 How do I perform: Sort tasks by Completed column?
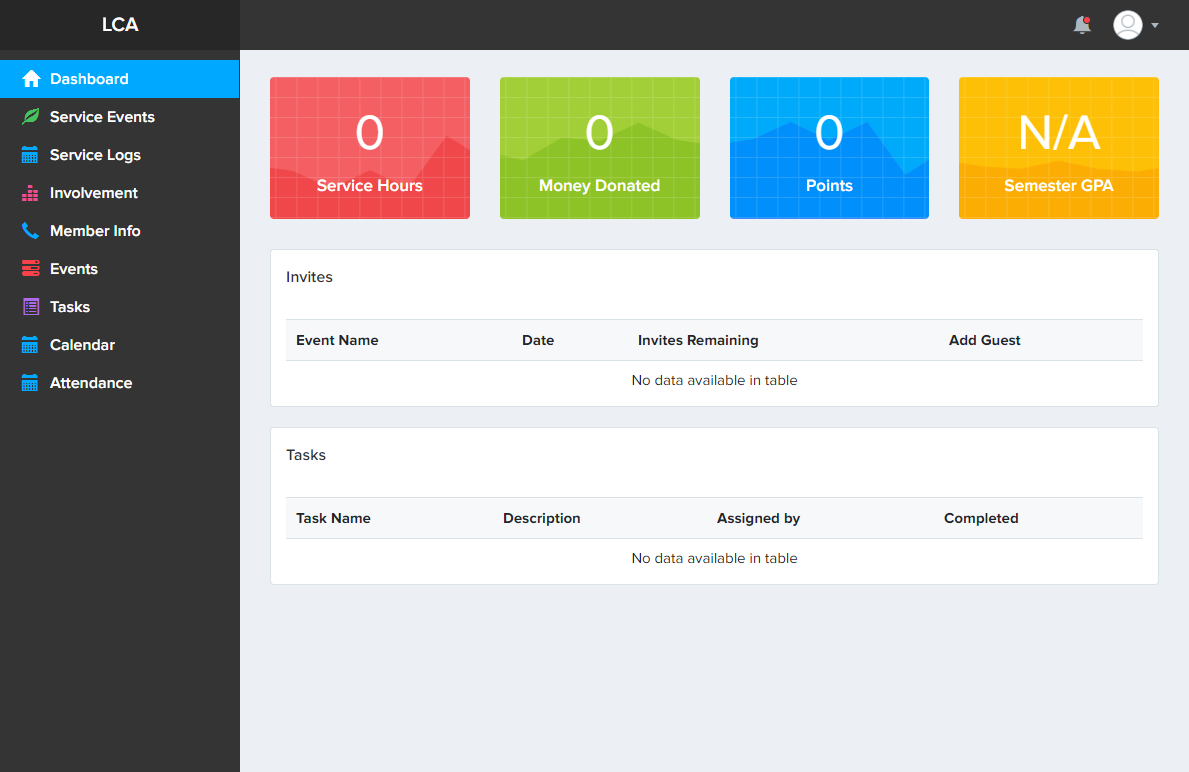click(1038, 518)
